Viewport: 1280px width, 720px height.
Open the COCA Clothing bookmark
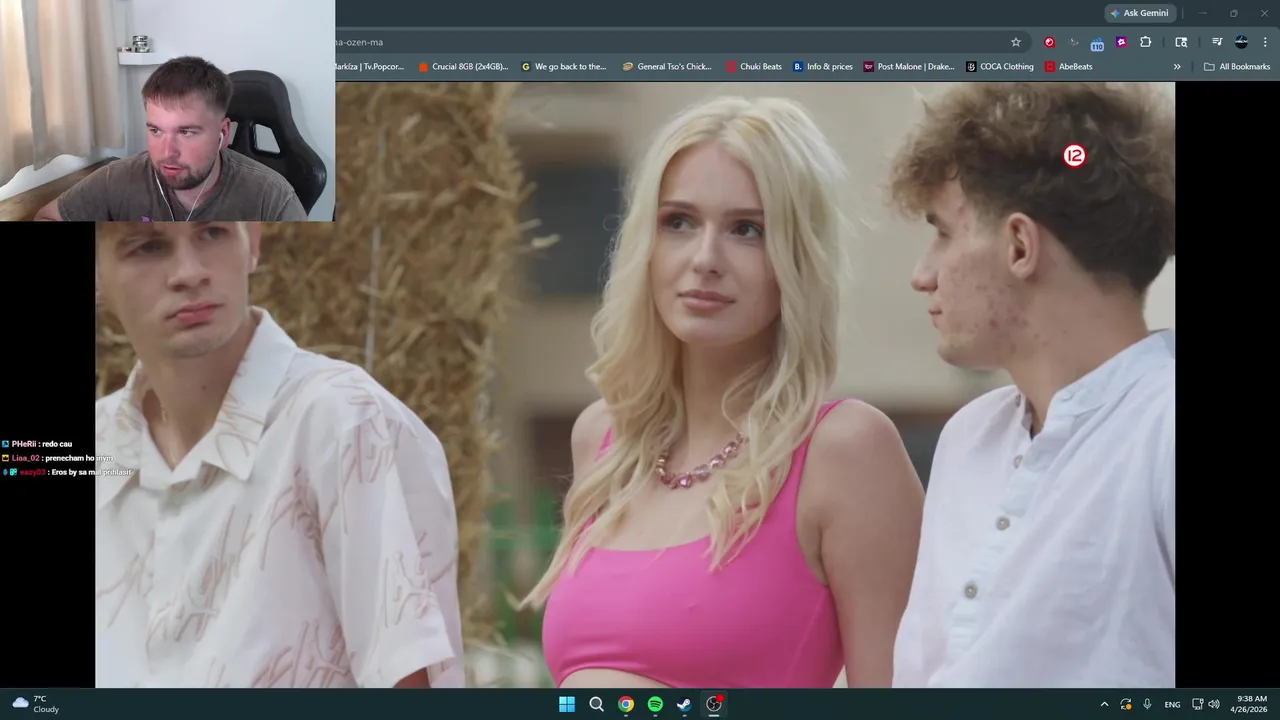coord(1000,67)
